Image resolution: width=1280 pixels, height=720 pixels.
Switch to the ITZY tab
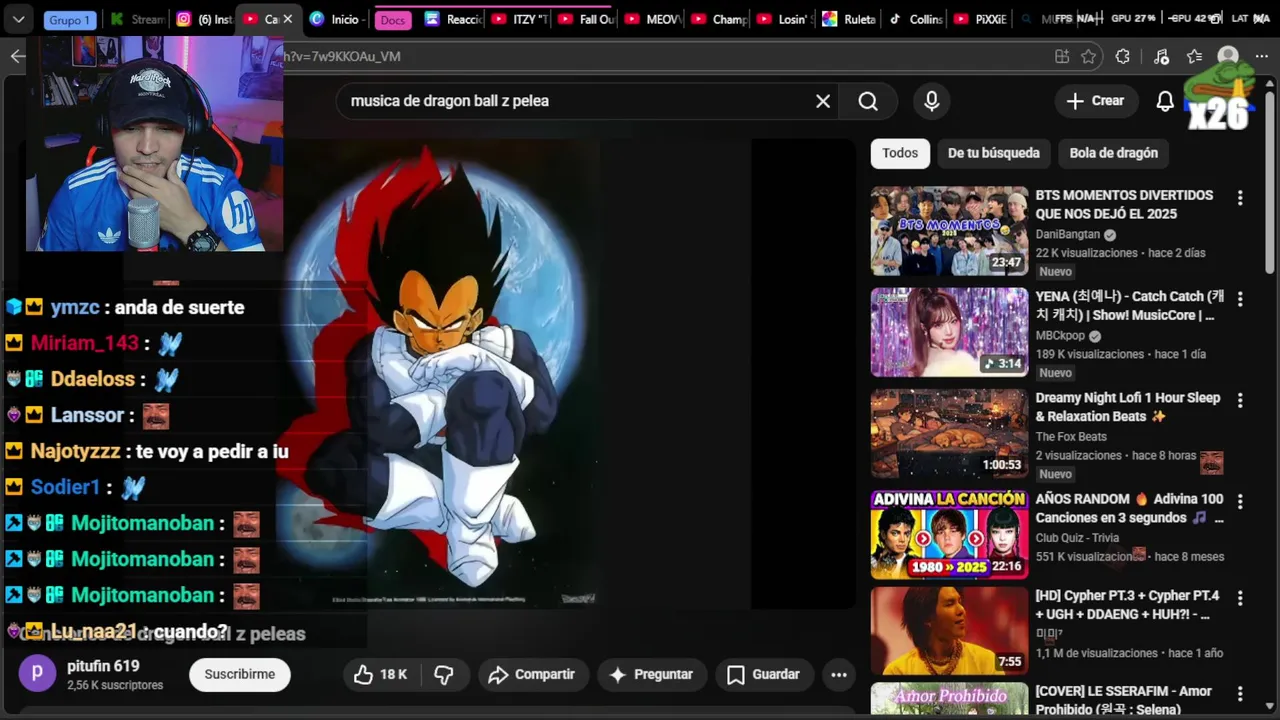point(520,19)
